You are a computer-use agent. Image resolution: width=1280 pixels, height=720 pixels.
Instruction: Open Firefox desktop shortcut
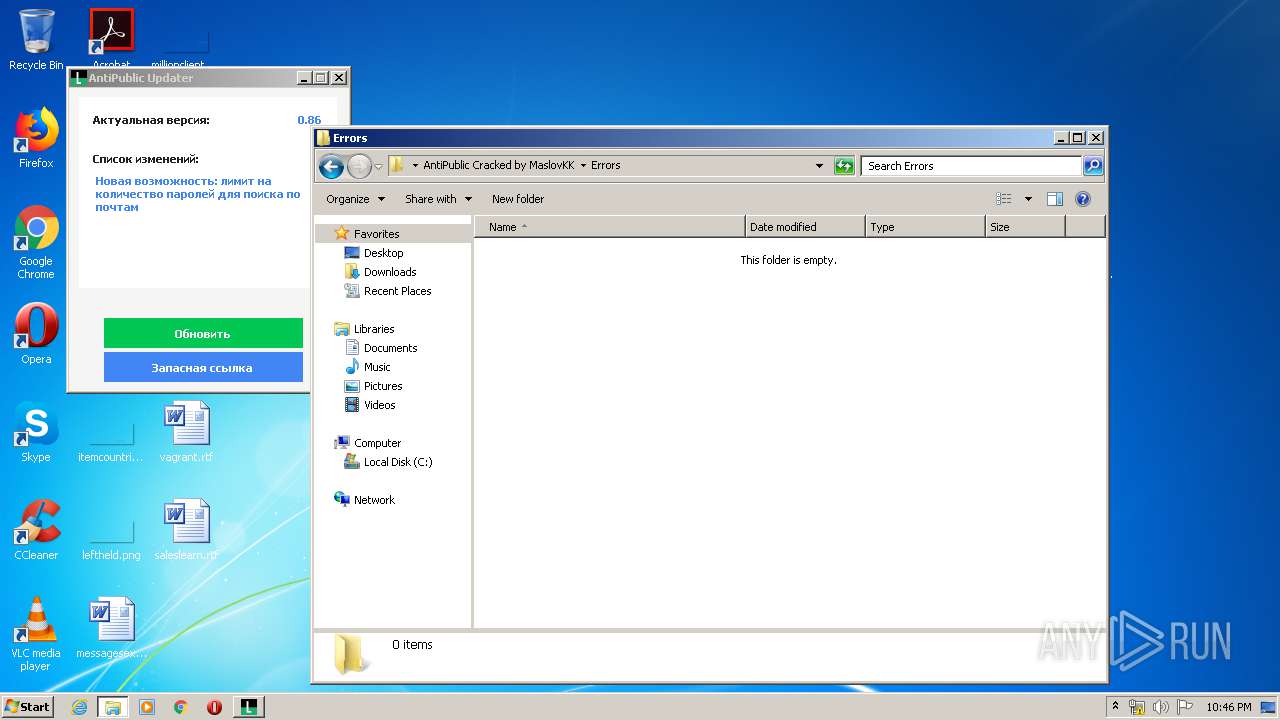(x=36, y=138)
